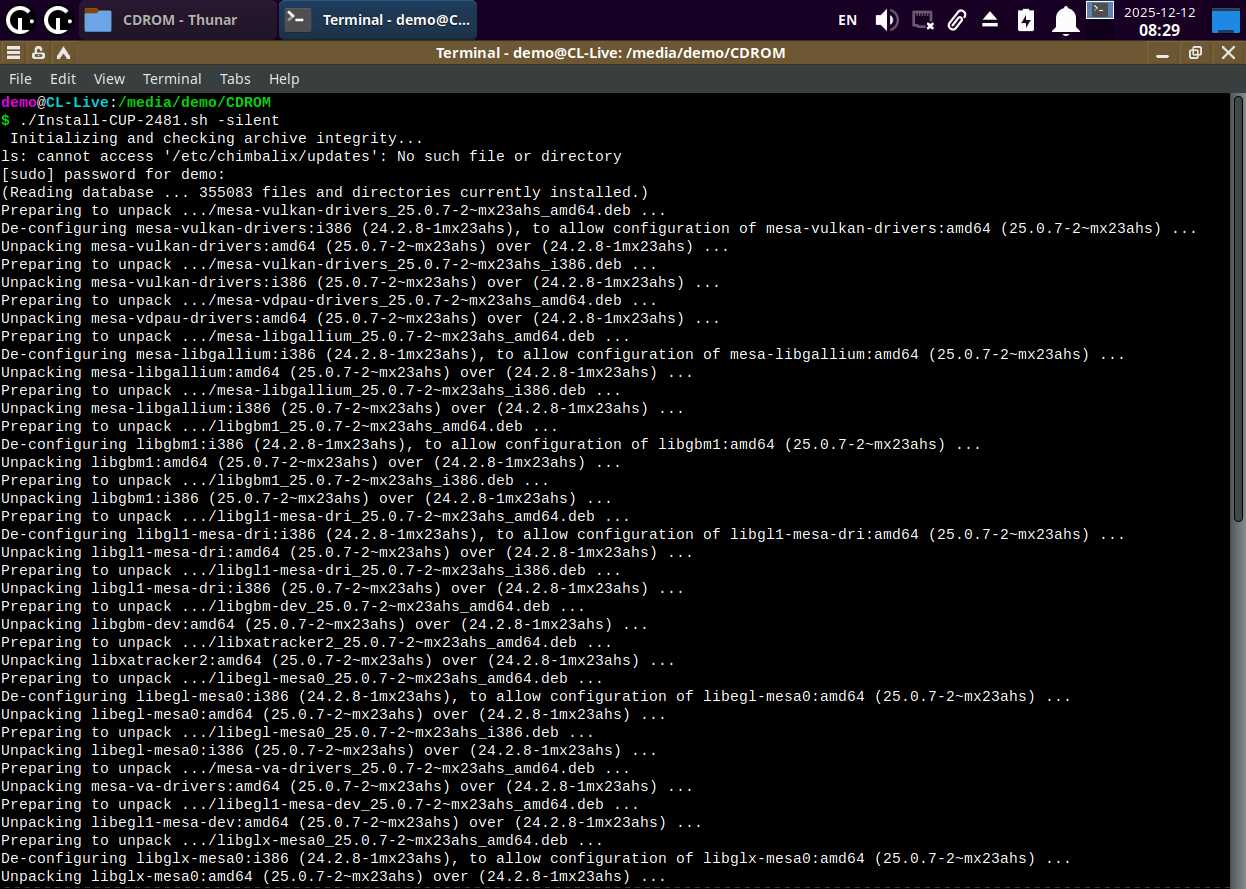This screenshot has width=1246, height=889.
Task: Open the View menu
Action: click(x=109, y=79)
